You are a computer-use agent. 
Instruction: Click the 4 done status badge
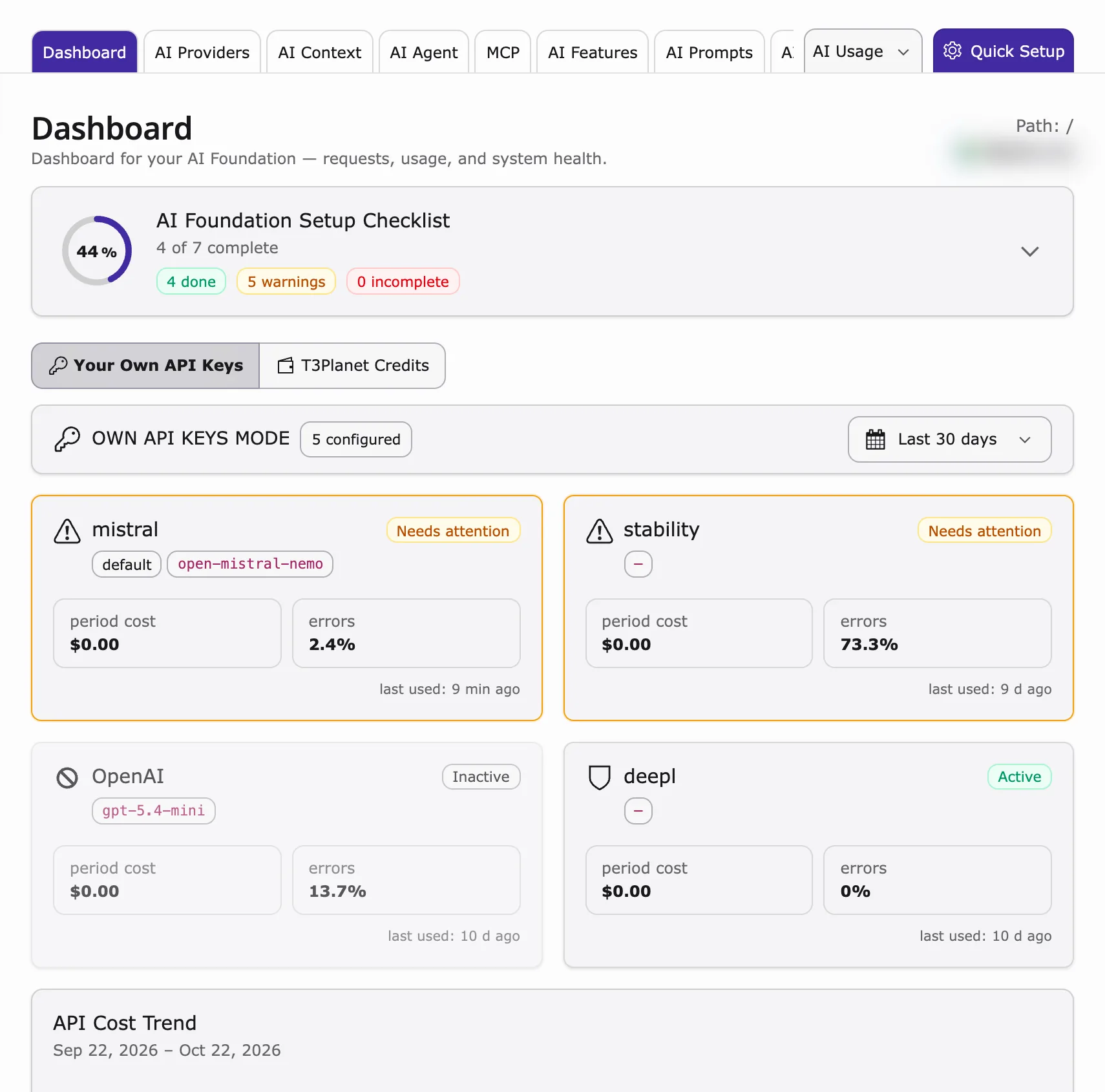191,282
